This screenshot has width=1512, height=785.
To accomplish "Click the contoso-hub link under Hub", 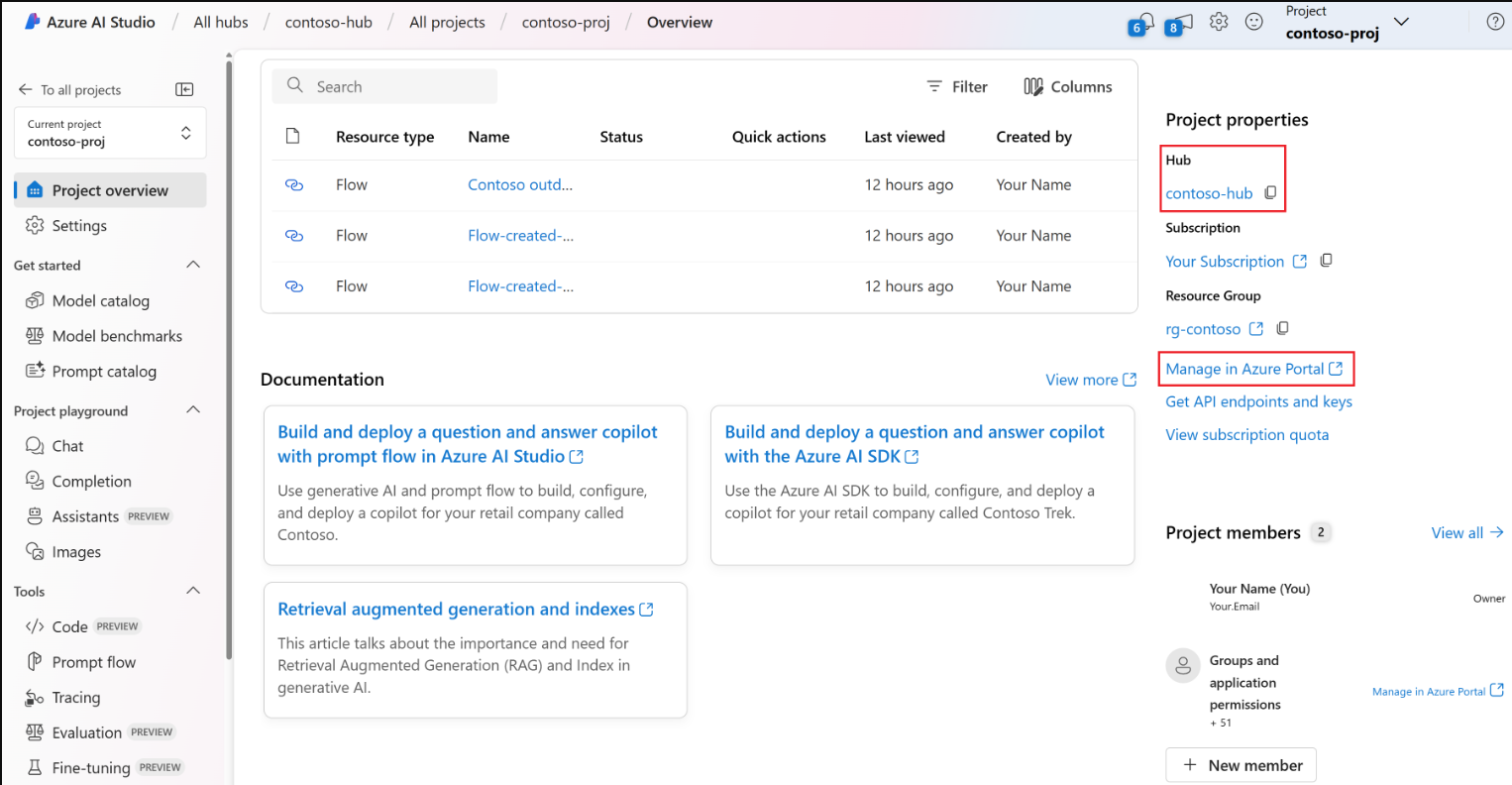I will [x=1209, y=193].
